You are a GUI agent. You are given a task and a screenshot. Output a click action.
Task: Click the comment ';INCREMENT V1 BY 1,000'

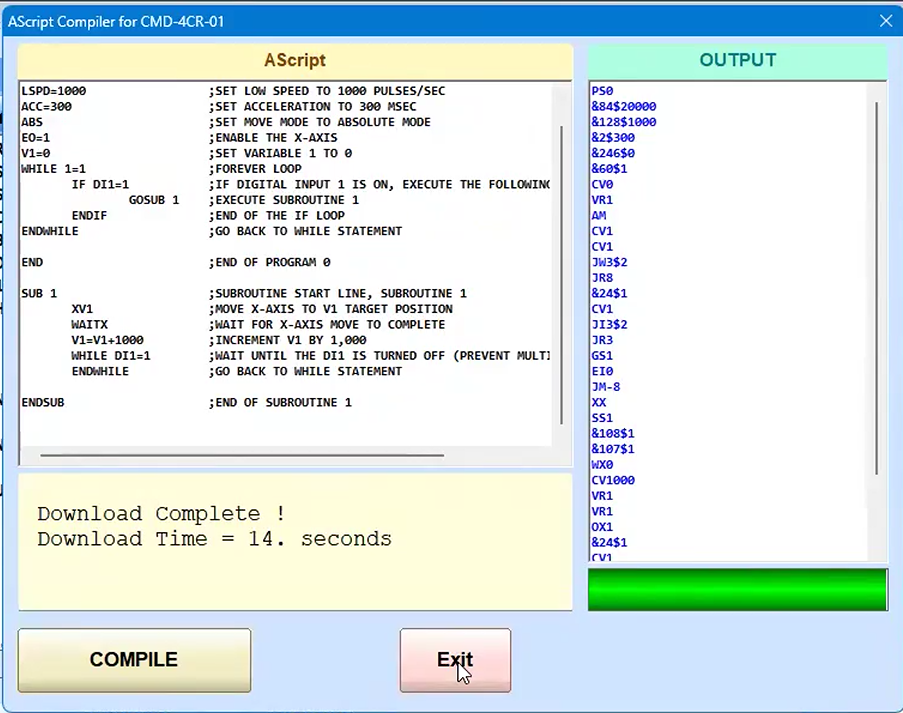pos(287,340)
